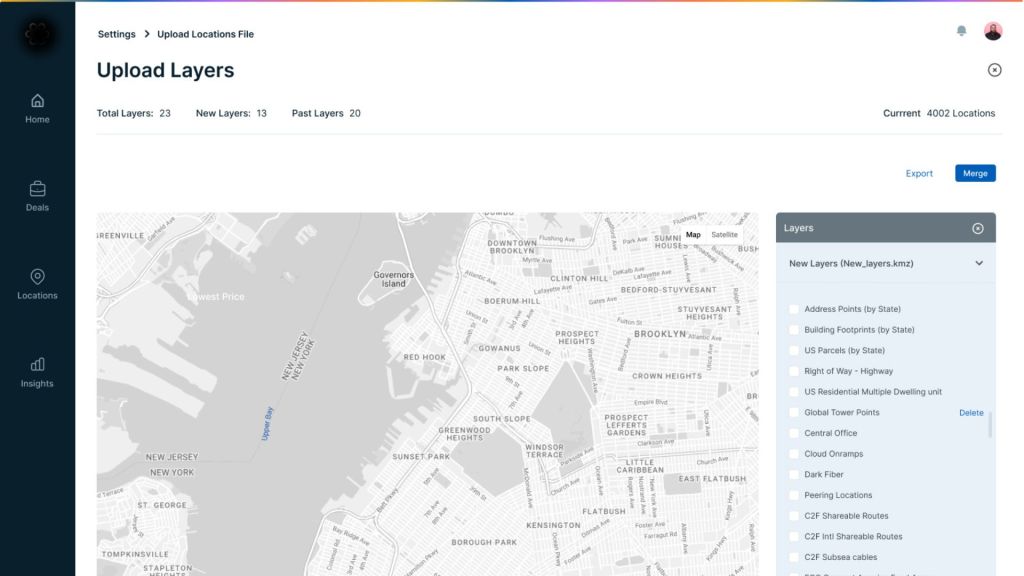Click the Settings breadcrumb link

click(x=116, y=34)
